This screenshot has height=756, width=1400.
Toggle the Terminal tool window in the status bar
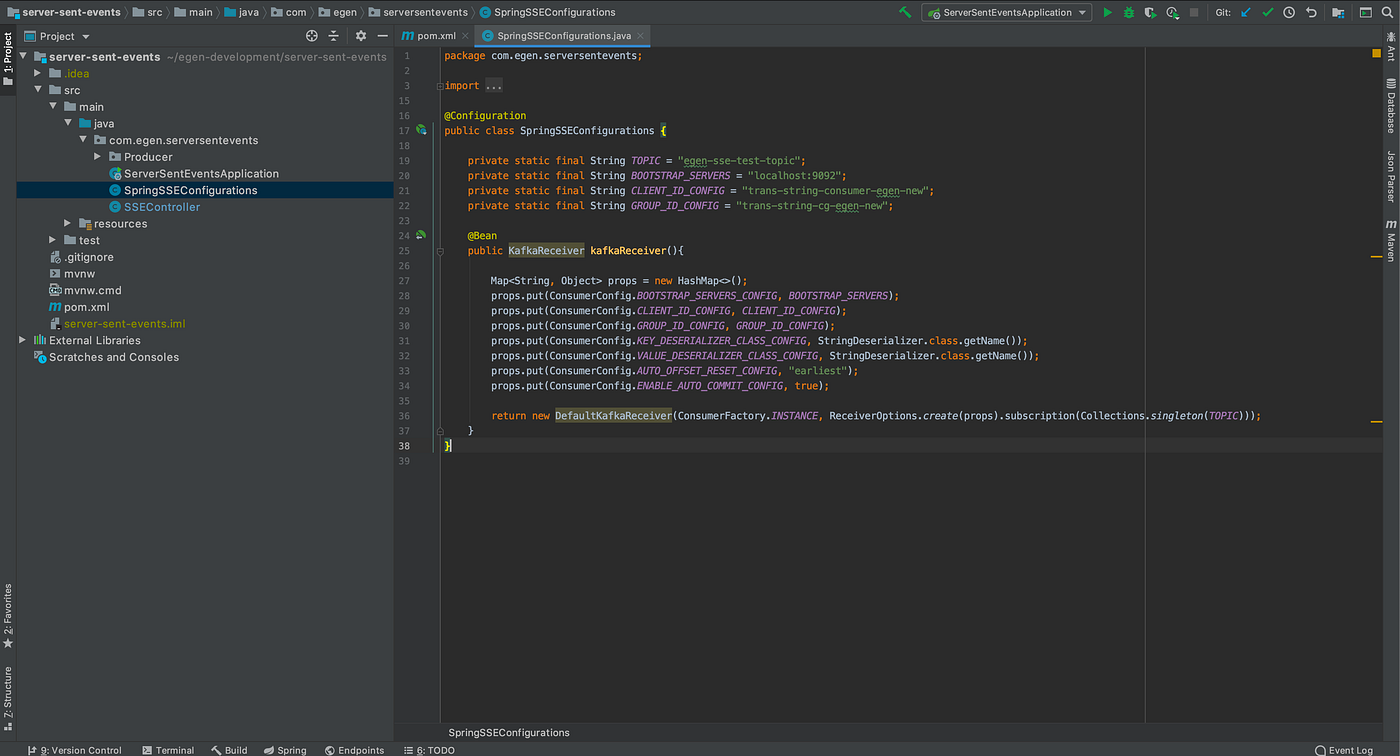(x=167, y=750)
